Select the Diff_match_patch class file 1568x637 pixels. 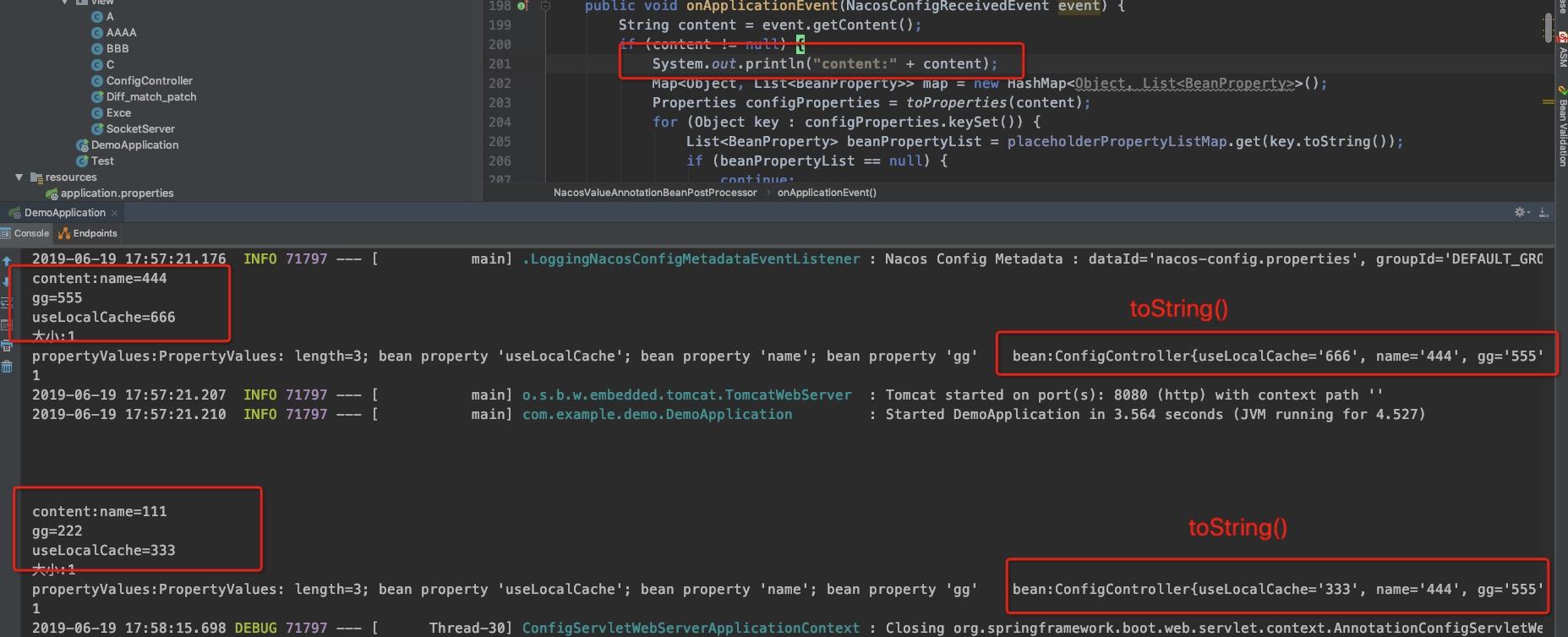pyautogui.click(x=150, y=97)
